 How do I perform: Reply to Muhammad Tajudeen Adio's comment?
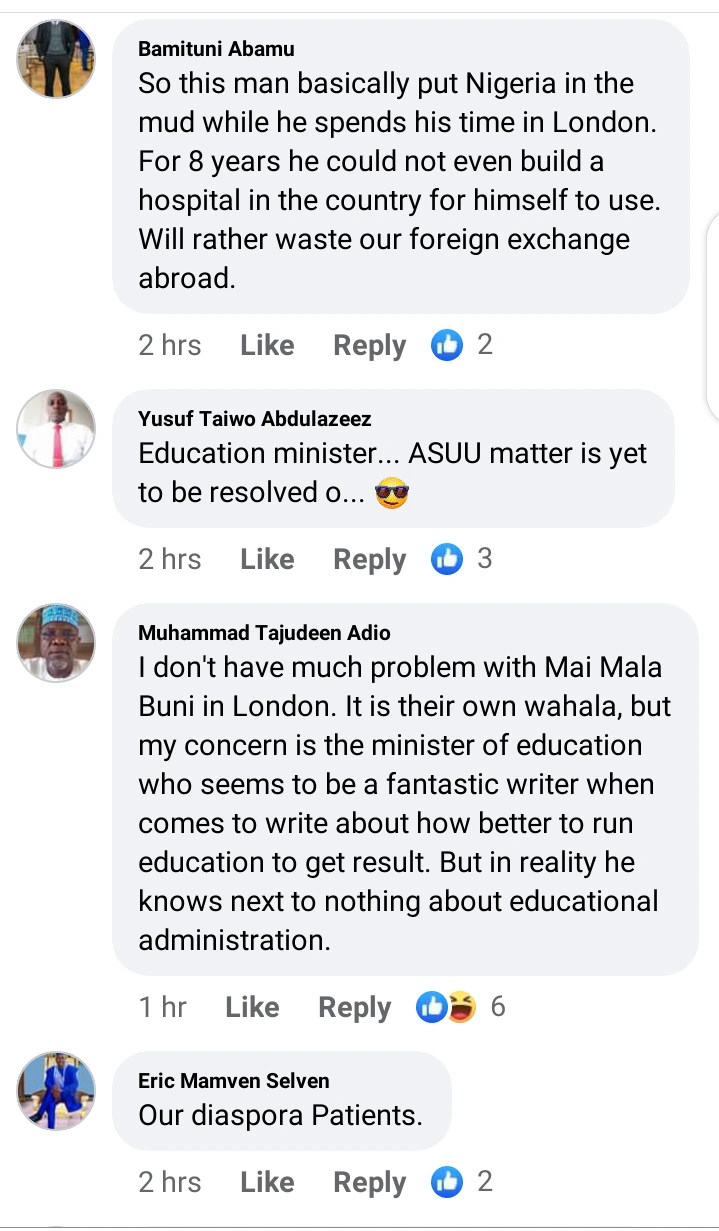point(354,1007)
